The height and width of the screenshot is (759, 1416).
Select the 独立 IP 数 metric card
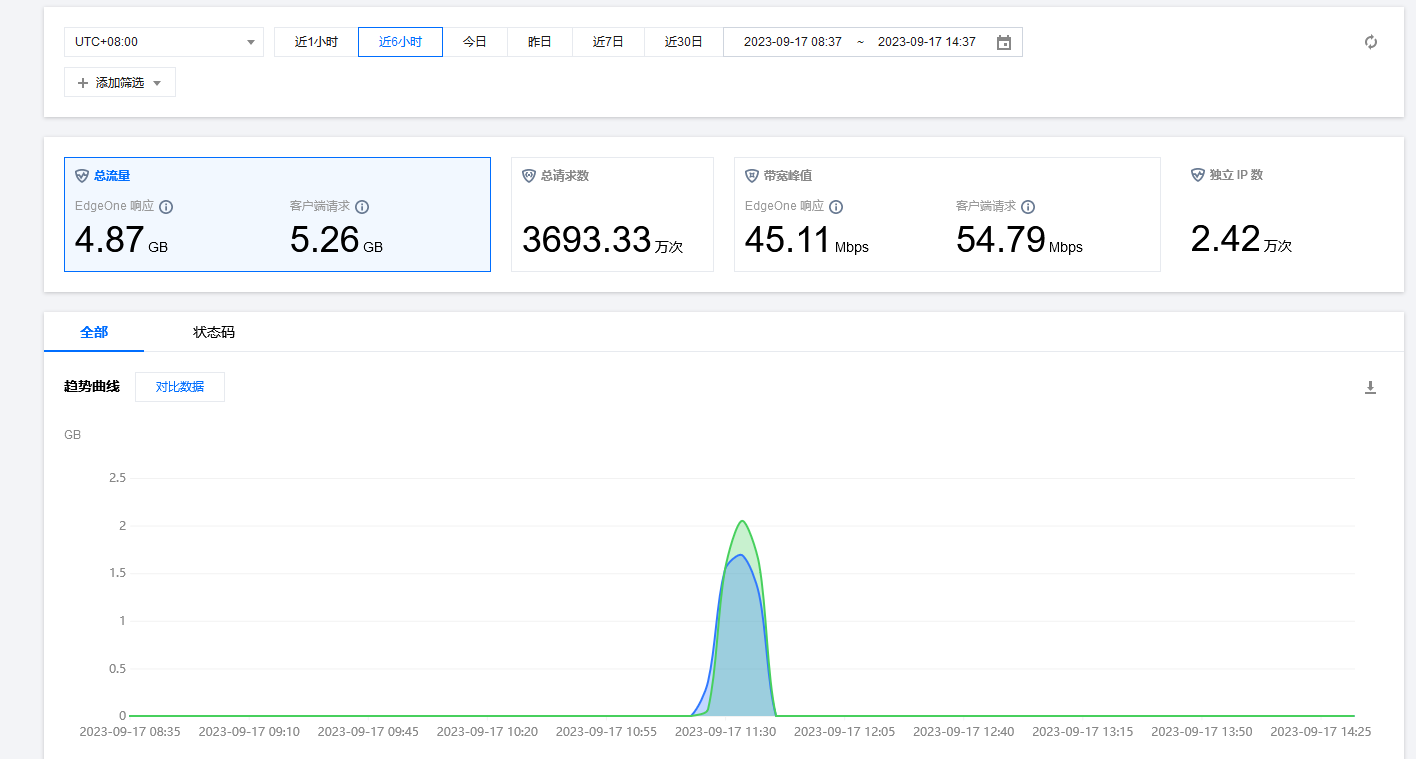[x=1282, y=214]
